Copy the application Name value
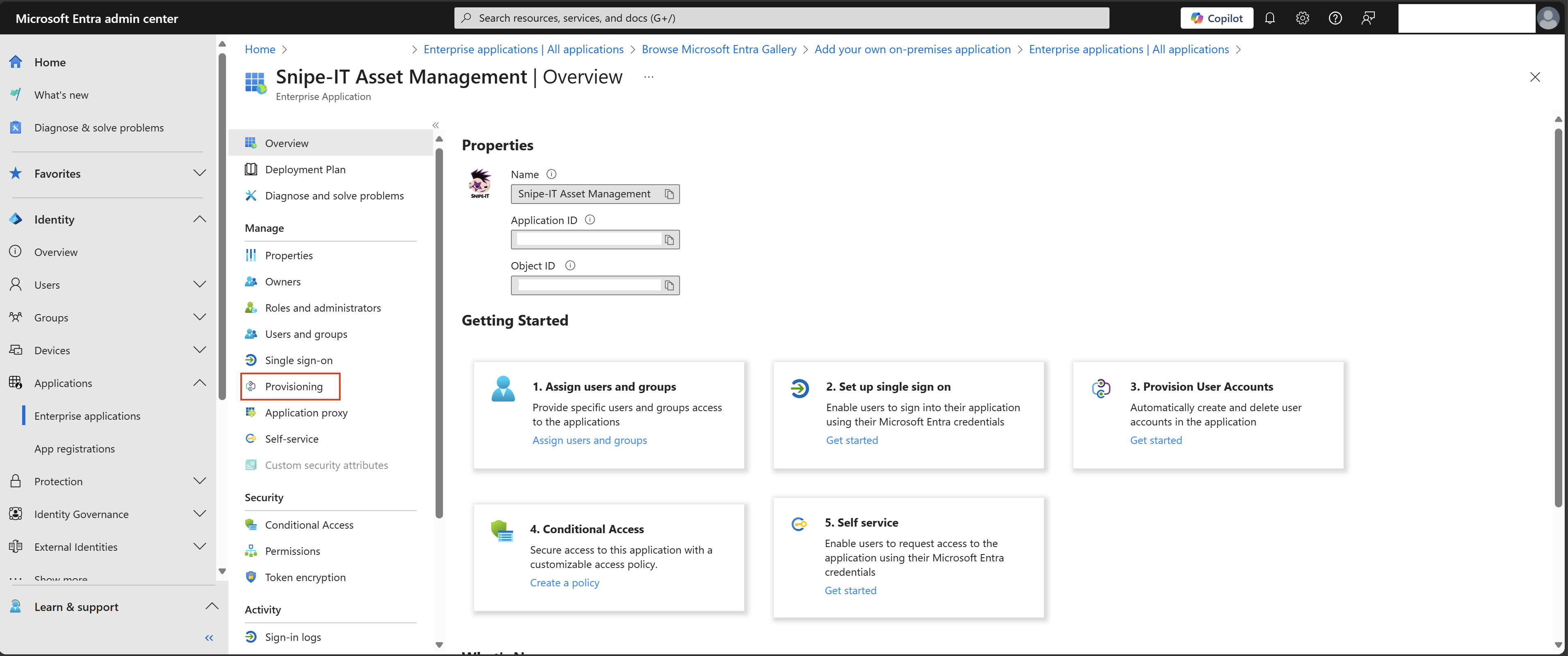 pos(669,195)
